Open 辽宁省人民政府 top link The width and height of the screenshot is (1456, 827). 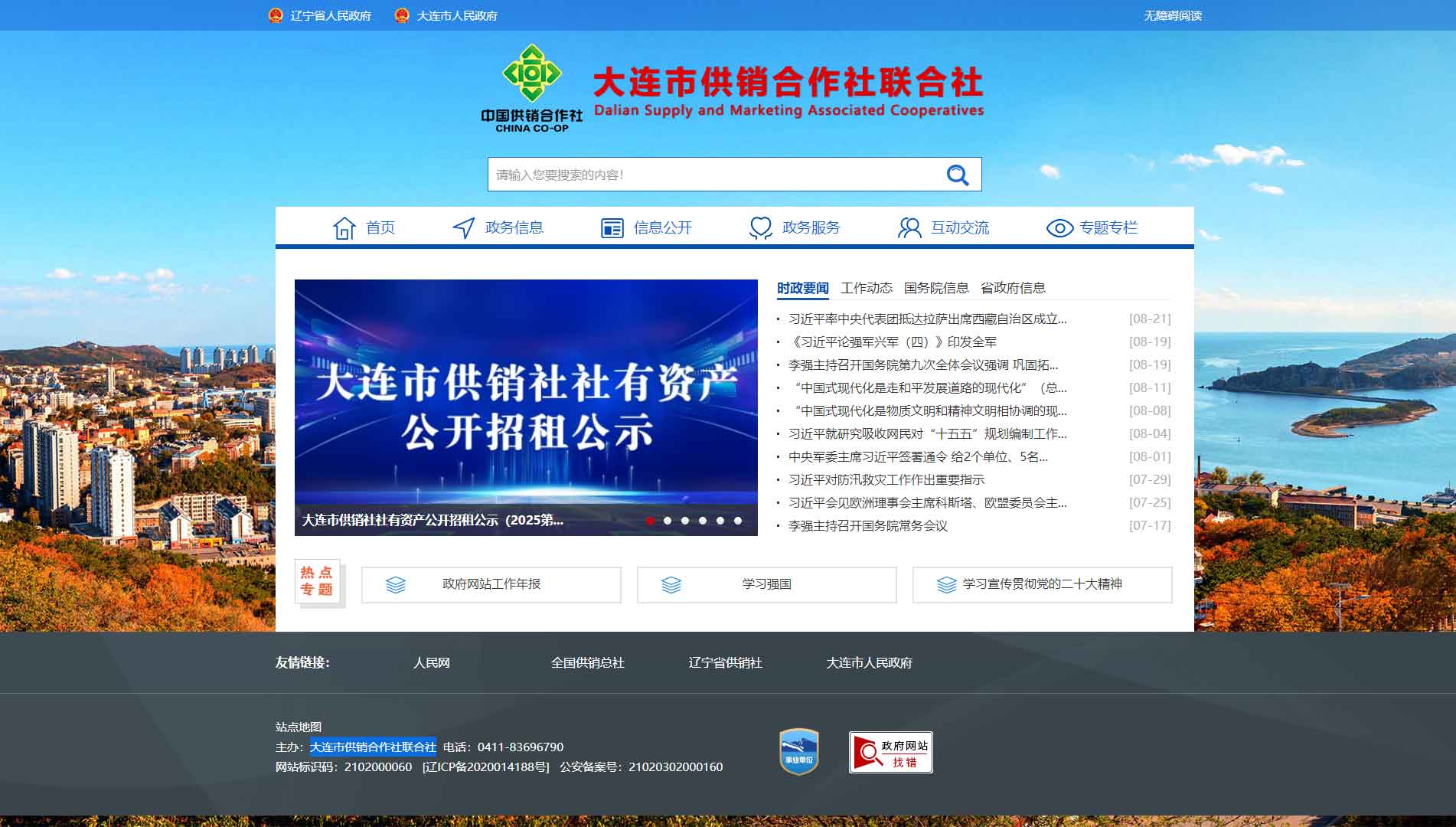pos(331,15)
